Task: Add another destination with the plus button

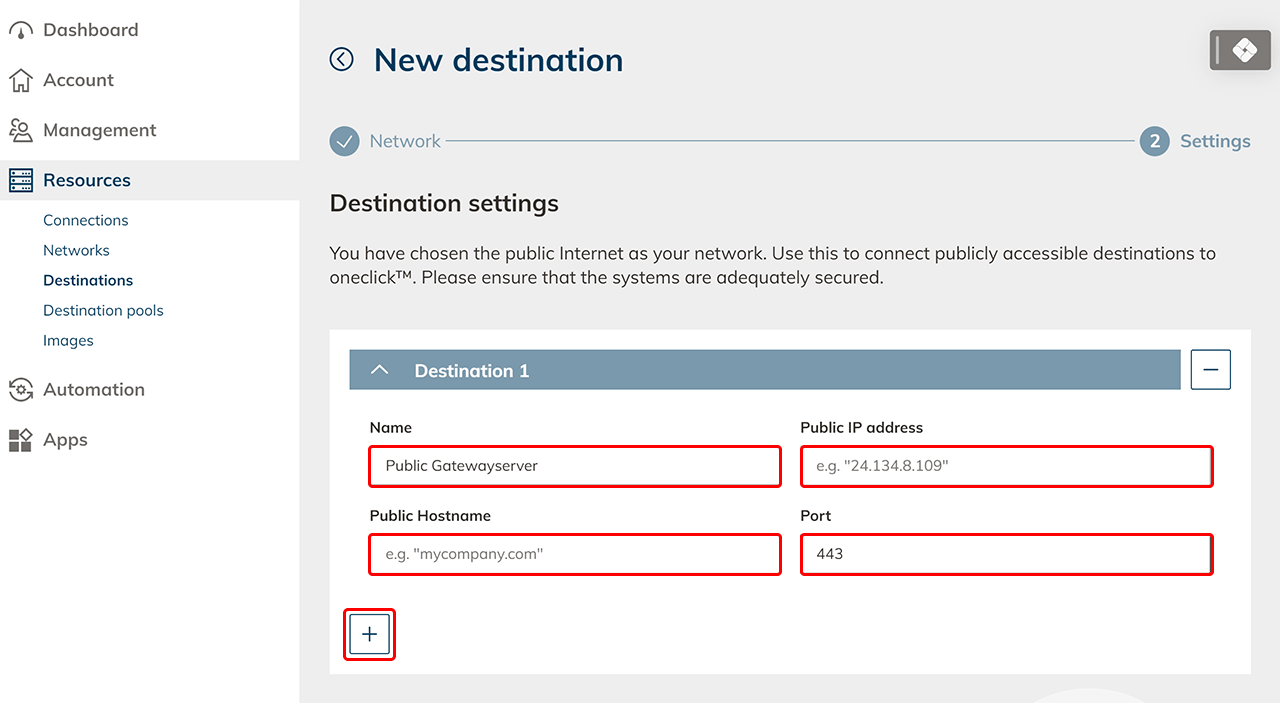Action: tap(370, 634)
